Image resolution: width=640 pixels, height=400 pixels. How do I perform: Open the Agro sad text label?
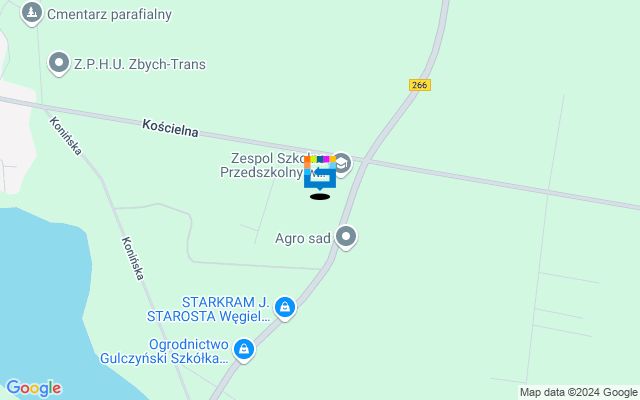[x=302, y=238]
